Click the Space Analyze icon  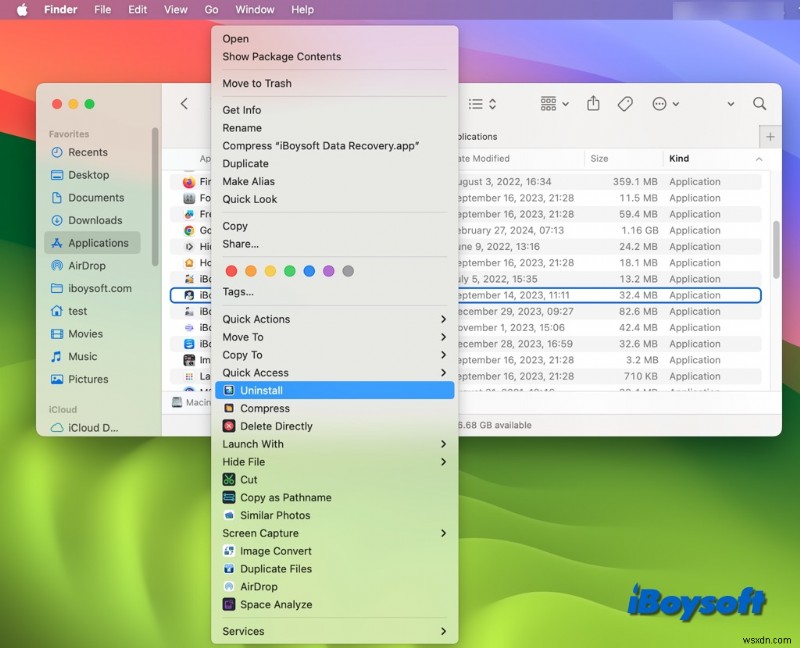(x=229, y=605)
